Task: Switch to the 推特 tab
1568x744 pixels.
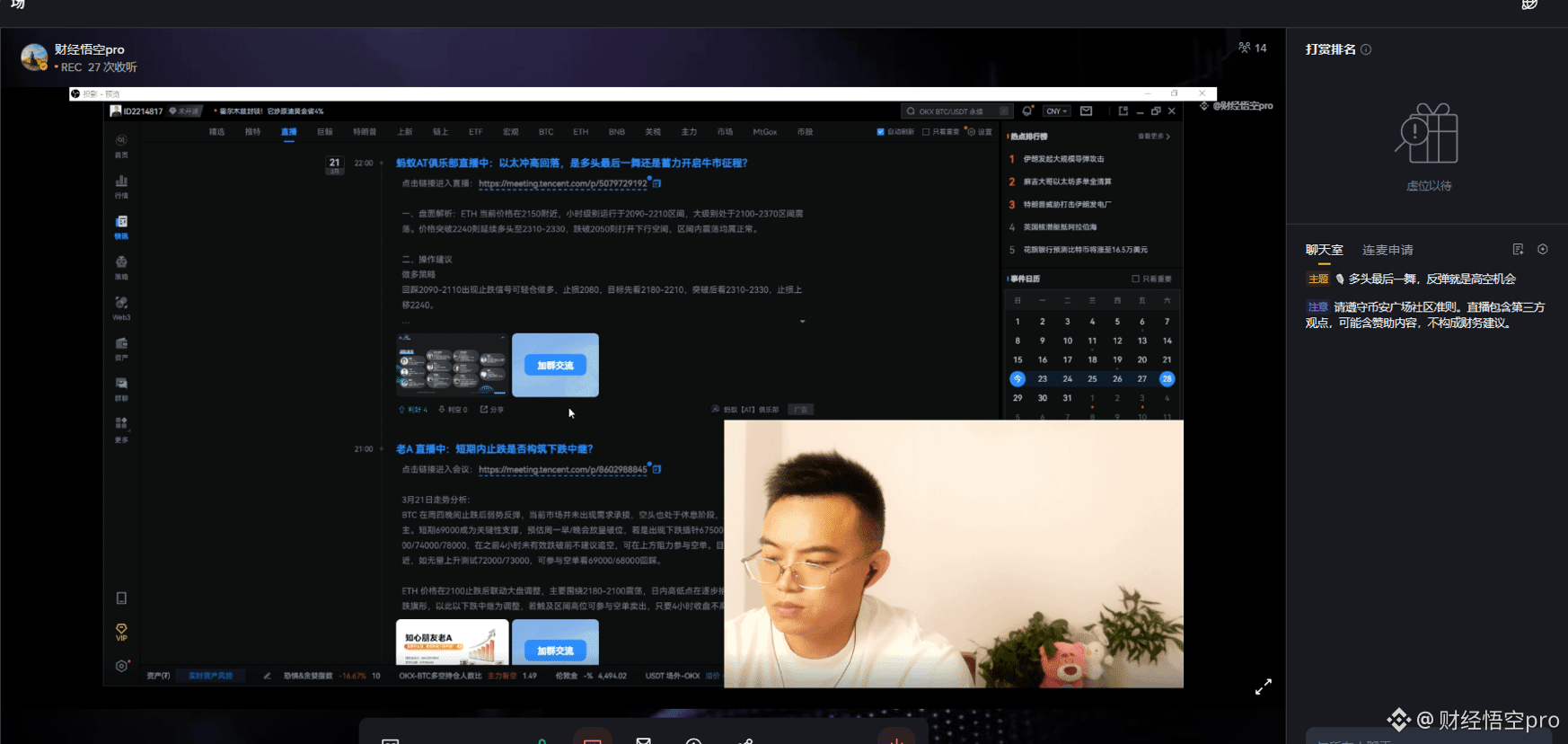Action: click(x=252, y=132)
